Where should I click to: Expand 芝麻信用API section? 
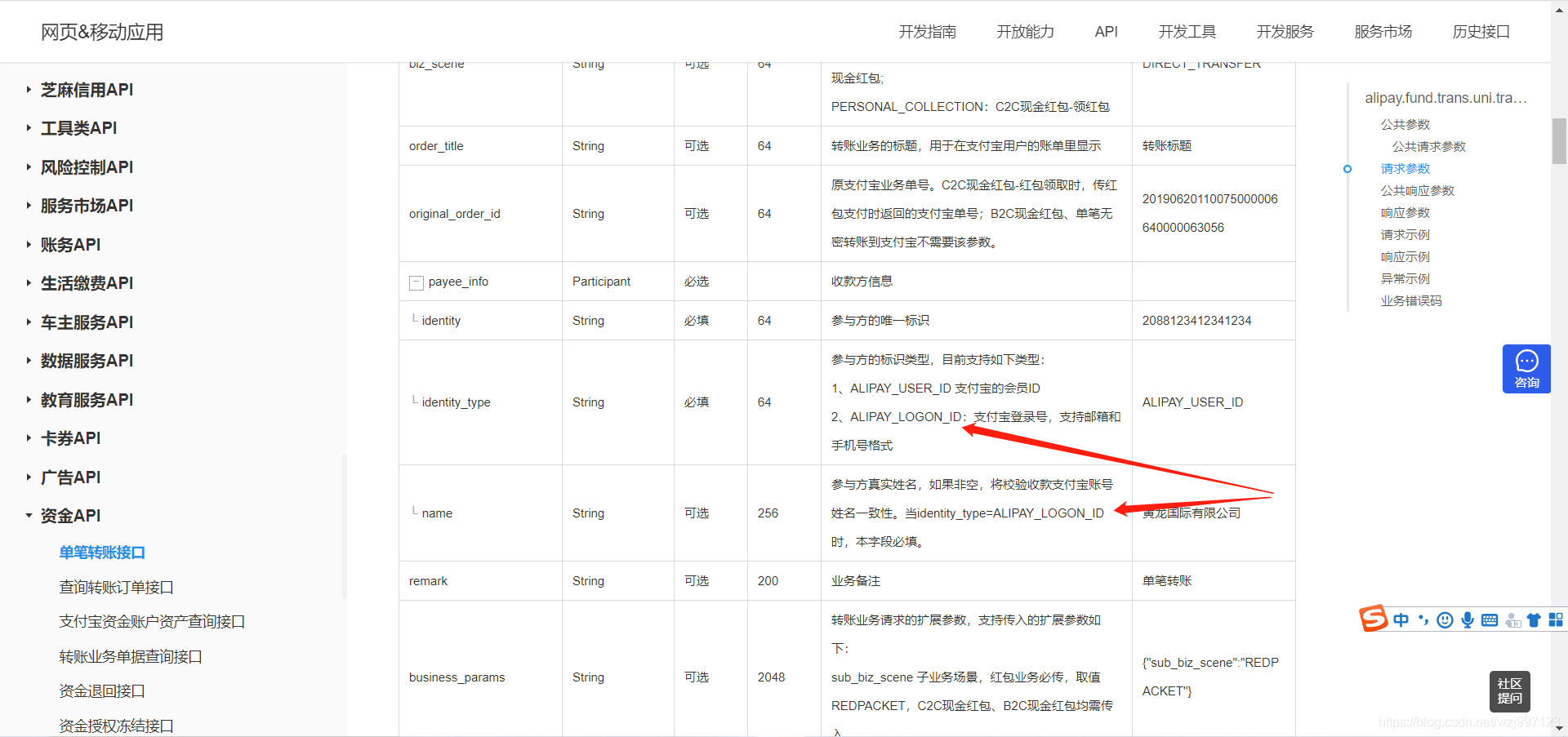[x=87, y=90]
